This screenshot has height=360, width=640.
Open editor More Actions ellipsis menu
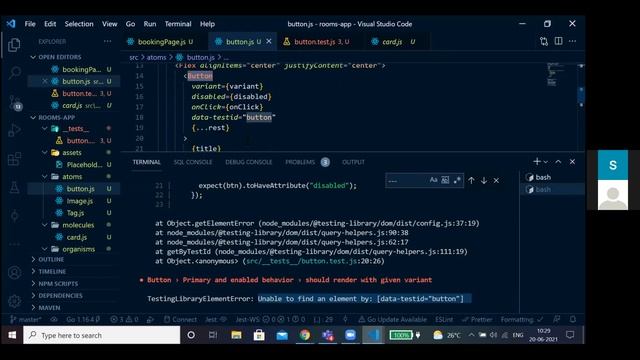point(572,41)
